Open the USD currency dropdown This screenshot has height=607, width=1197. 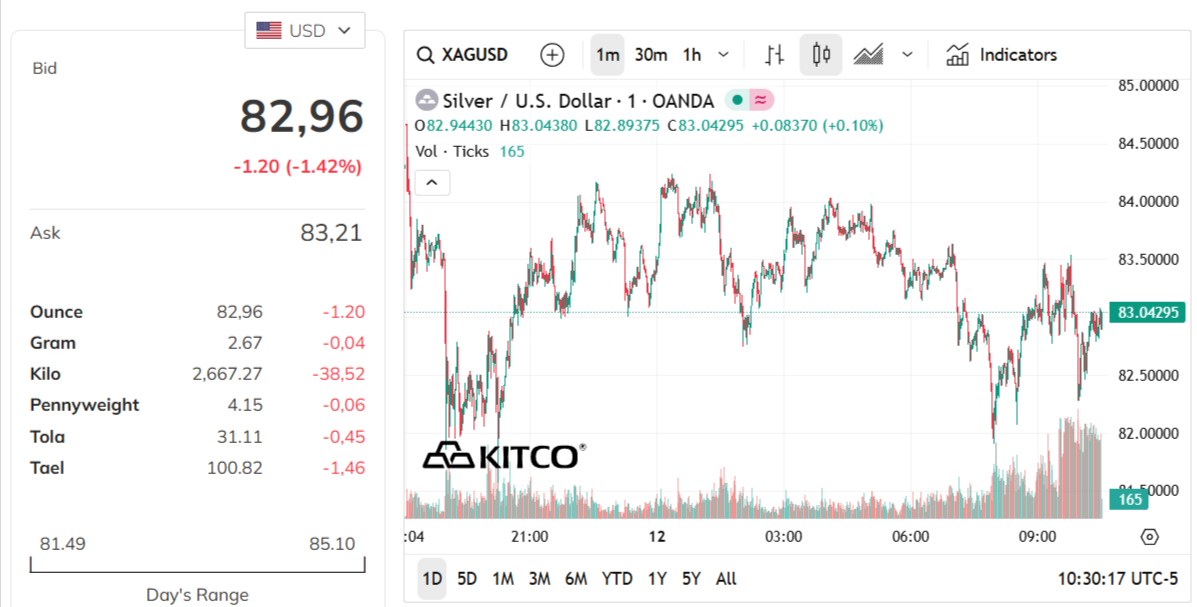[304, 30]
